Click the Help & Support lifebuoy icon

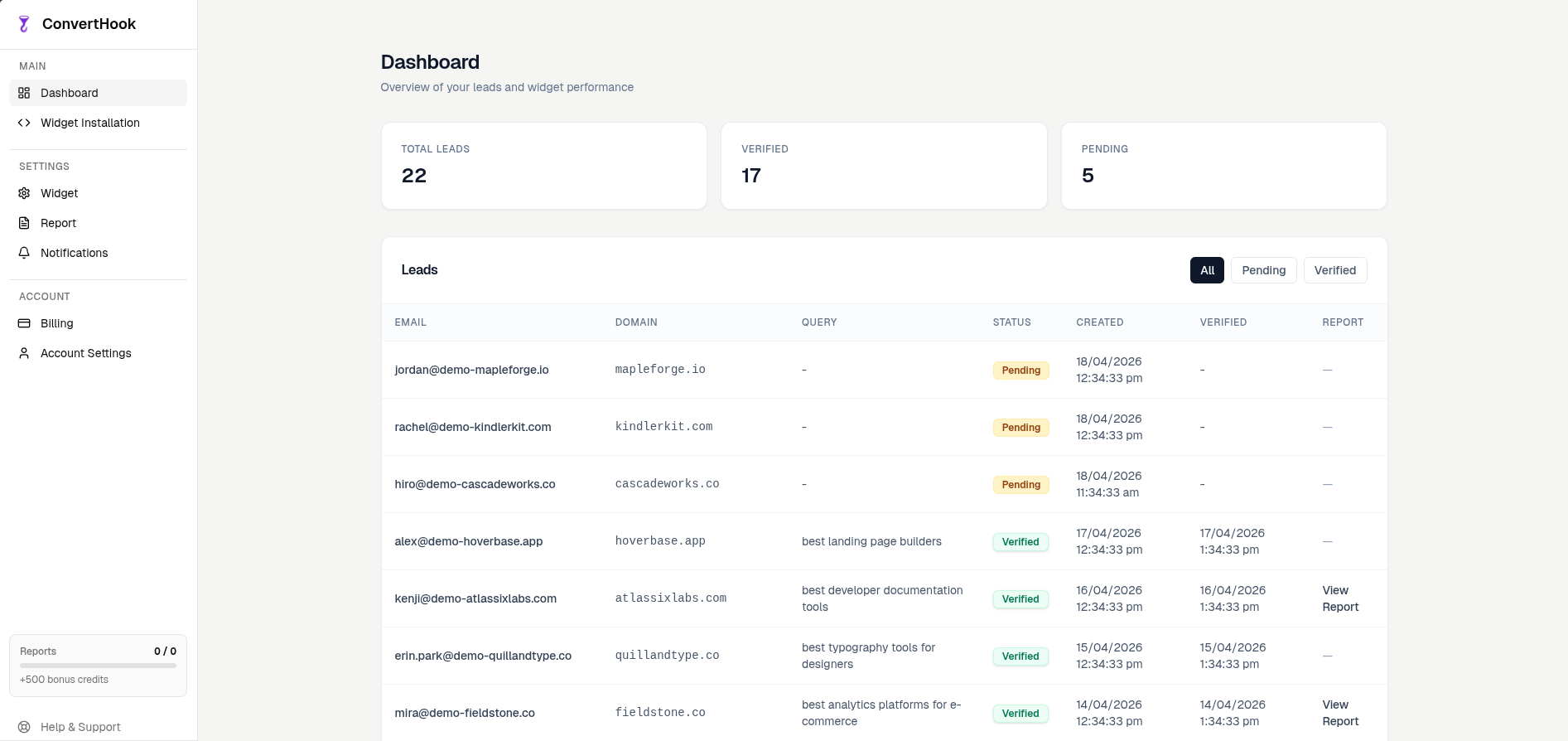(x=24, y=727)
